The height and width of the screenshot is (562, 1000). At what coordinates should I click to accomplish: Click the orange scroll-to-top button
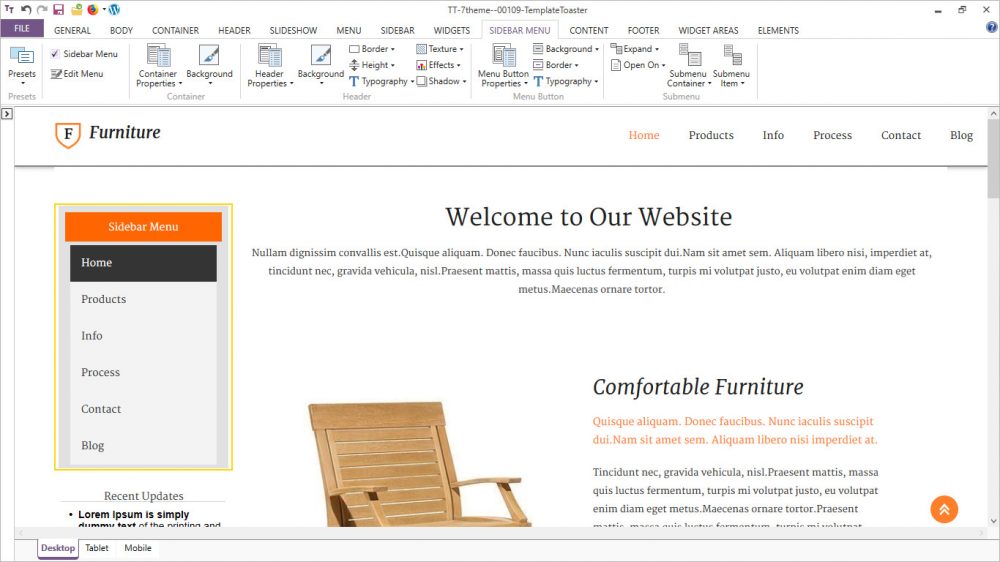click(944, 509)
